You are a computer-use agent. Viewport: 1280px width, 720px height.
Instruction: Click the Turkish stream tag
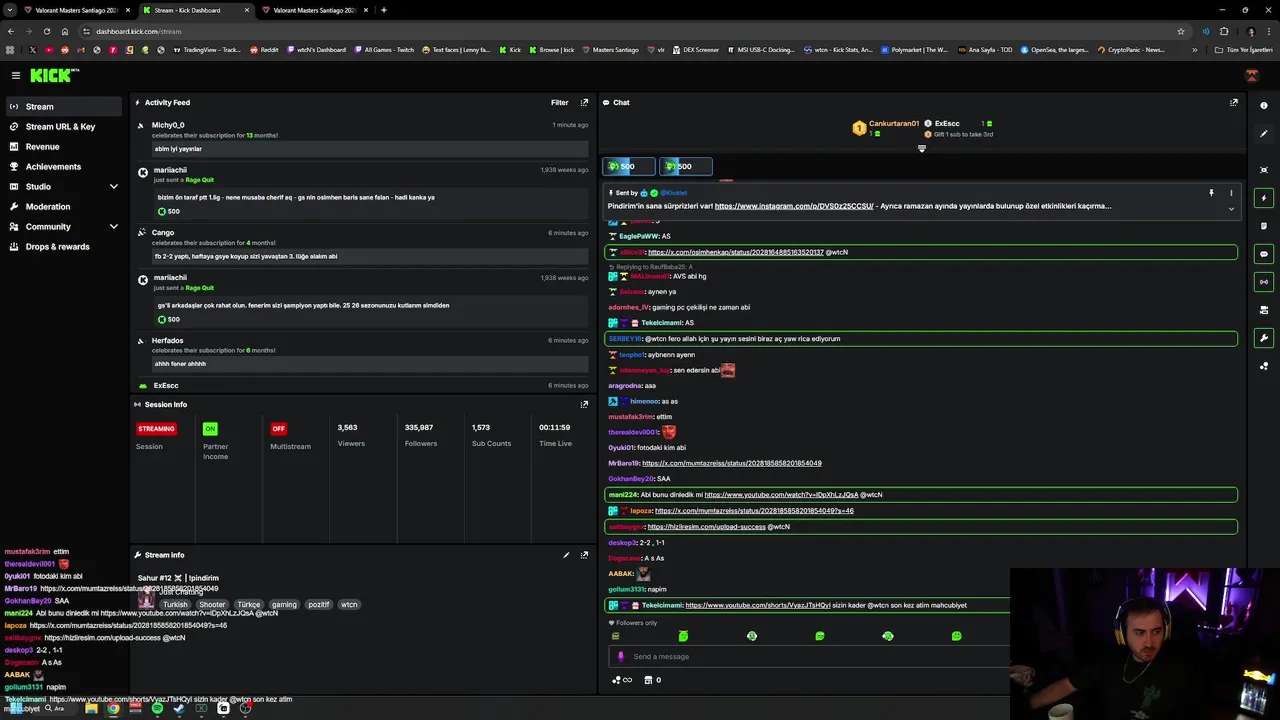tap(175, 604)
